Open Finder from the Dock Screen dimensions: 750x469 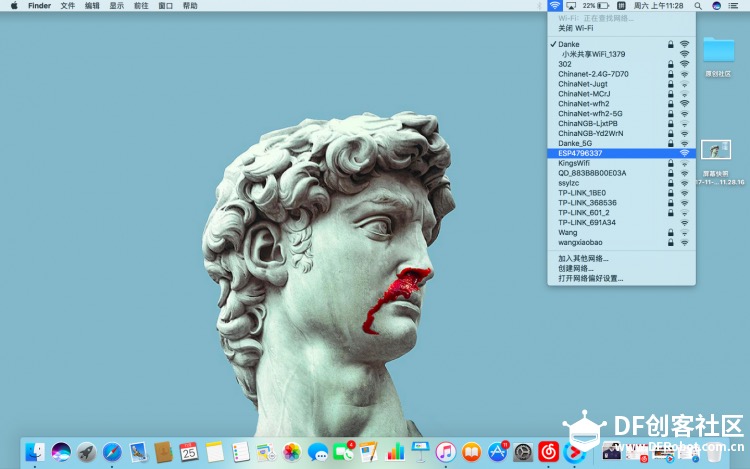point(35,452)
